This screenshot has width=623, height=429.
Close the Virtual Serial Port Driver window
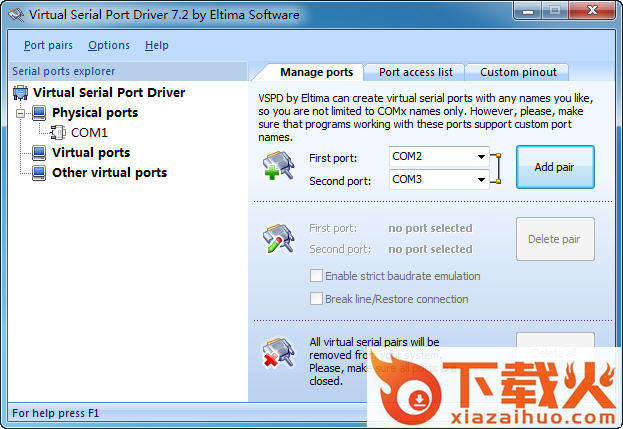(x=592, y=11)
